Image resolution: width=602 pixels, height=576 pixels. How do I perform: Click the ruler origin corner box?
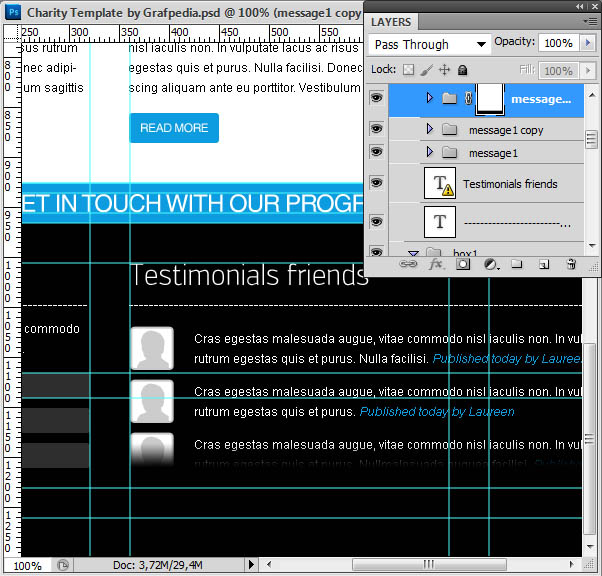point(12,33)
